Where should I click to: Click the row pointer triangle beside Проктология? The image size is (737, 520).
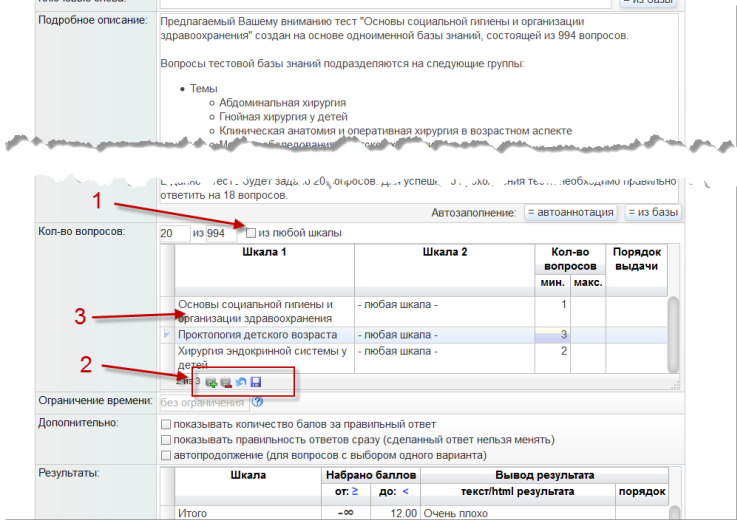166,334
